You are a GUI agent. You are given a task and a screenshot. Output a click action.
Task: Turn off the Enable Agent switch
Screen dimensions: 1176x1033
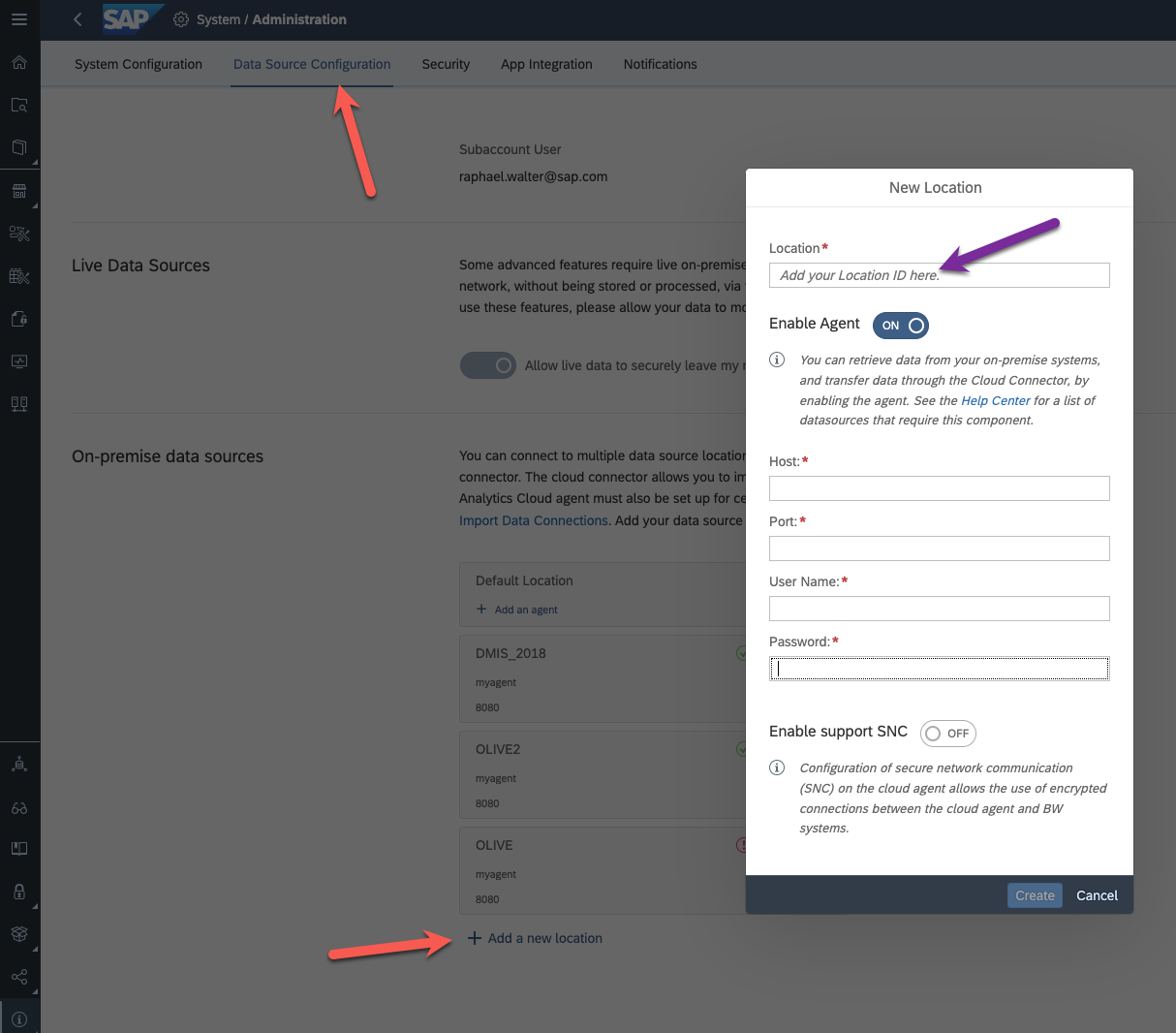901,326
